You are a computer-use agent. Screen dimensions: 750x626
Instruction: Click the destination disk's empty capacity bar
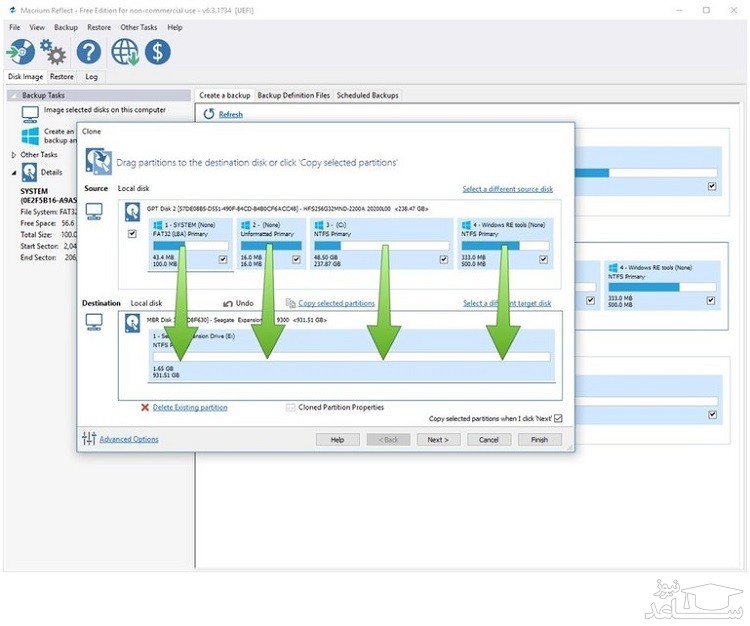[350, 355]
